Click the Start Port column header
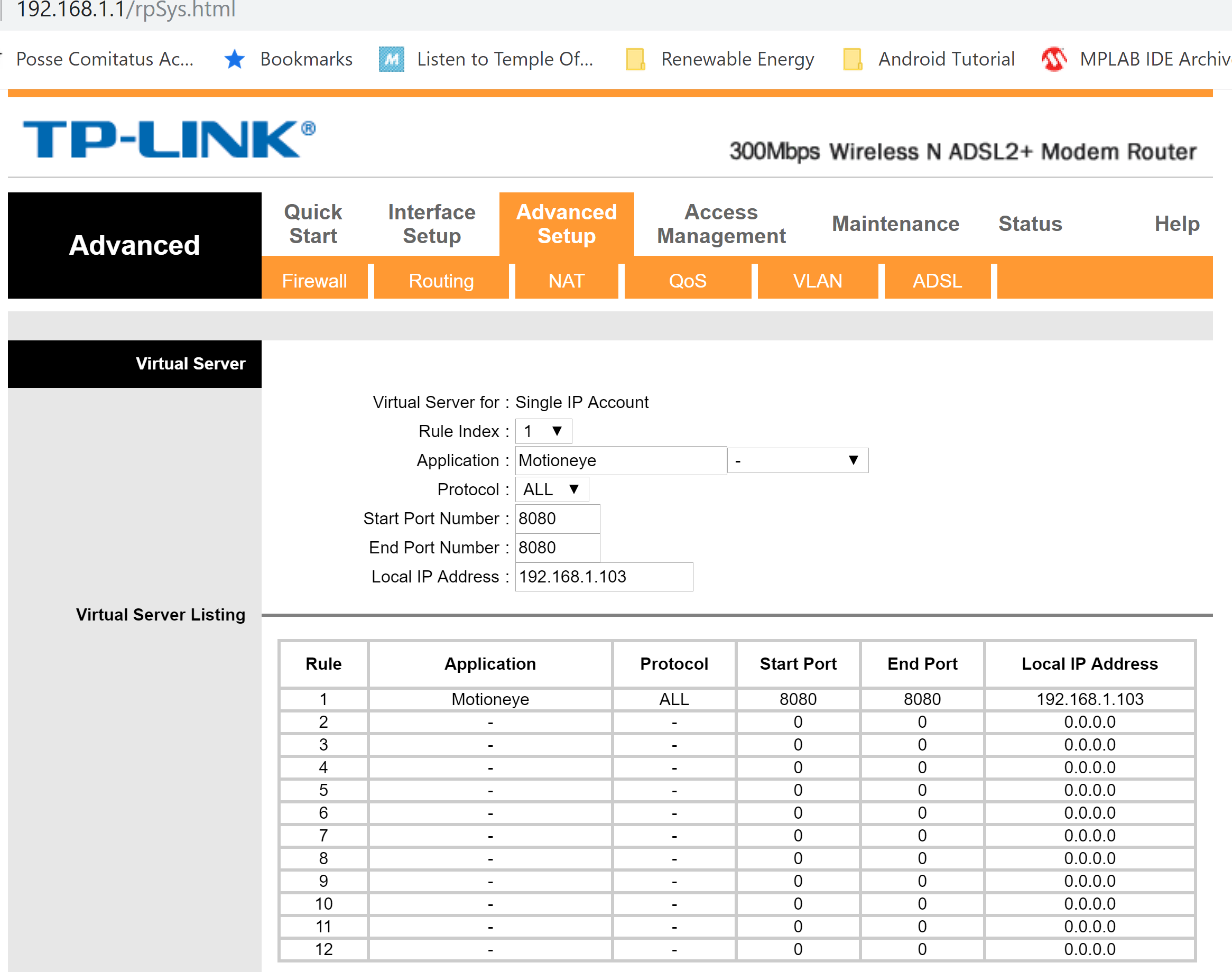The image size is (1232, 972). tap(798, 663)
